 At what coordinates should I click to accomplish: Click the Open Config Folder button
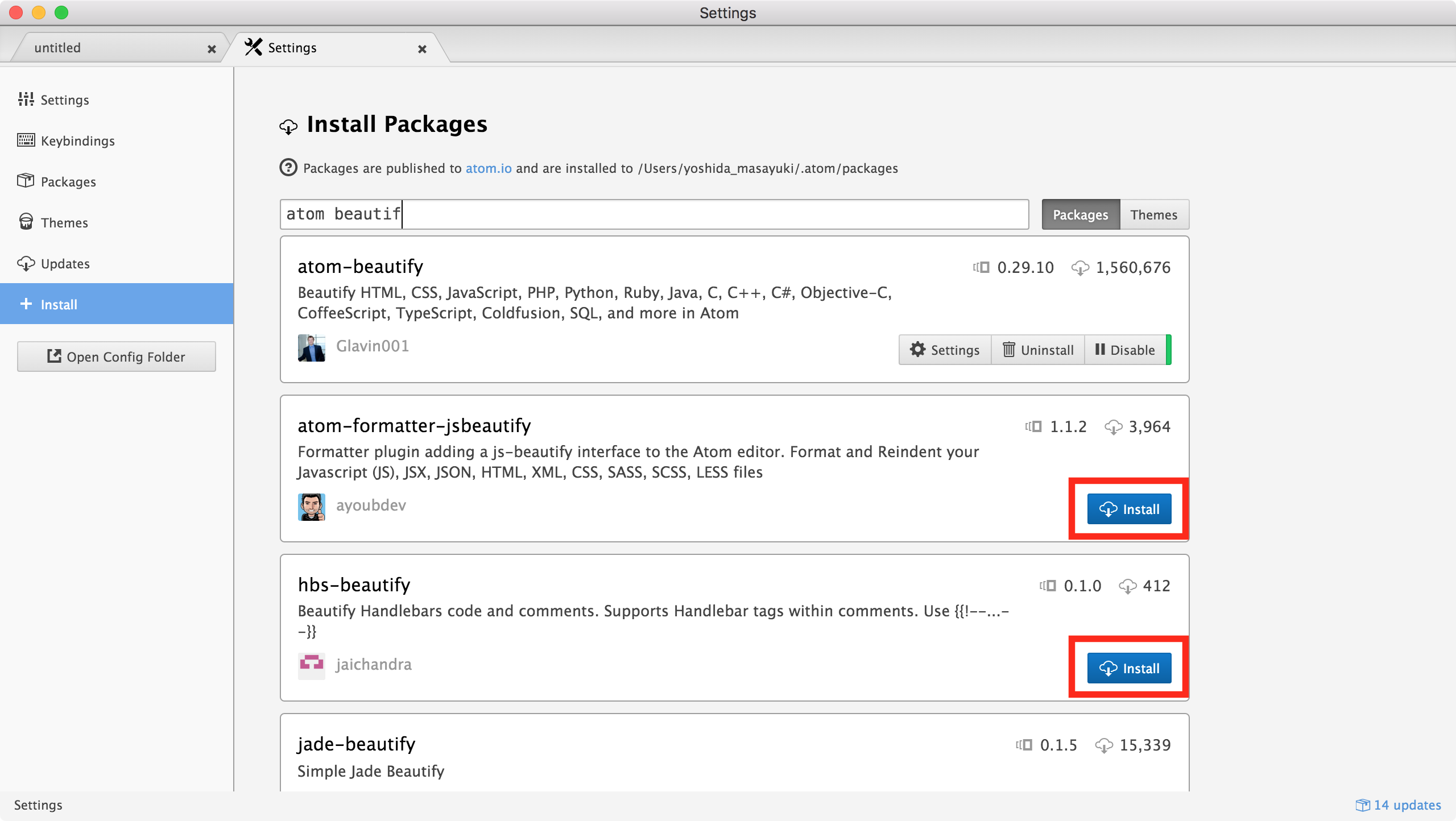(117, 356)
